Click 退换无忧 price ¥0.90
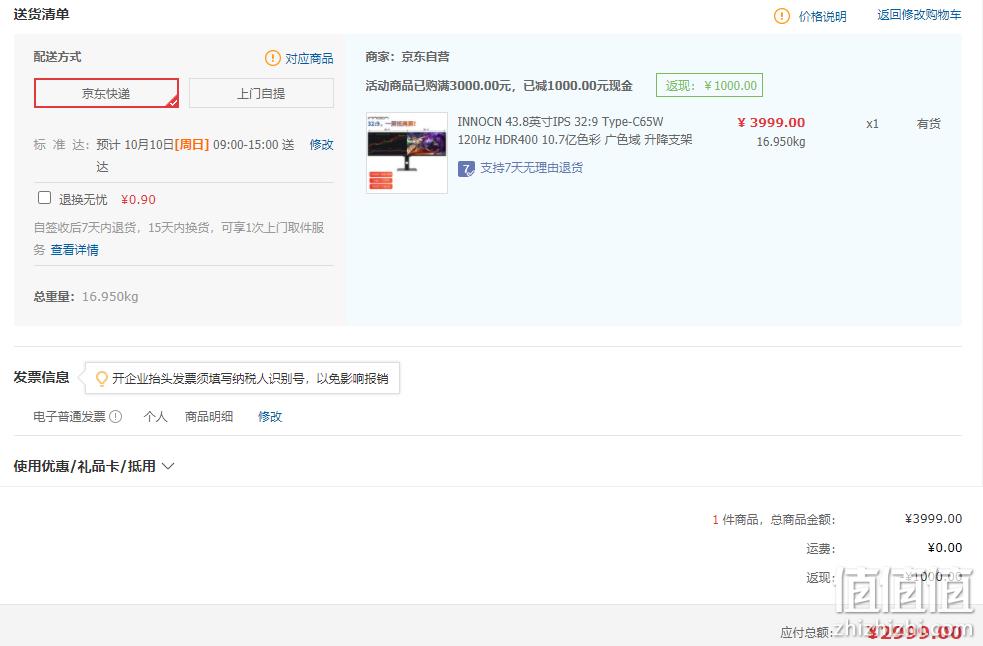The image size is (983, 646). coord(139,199)
